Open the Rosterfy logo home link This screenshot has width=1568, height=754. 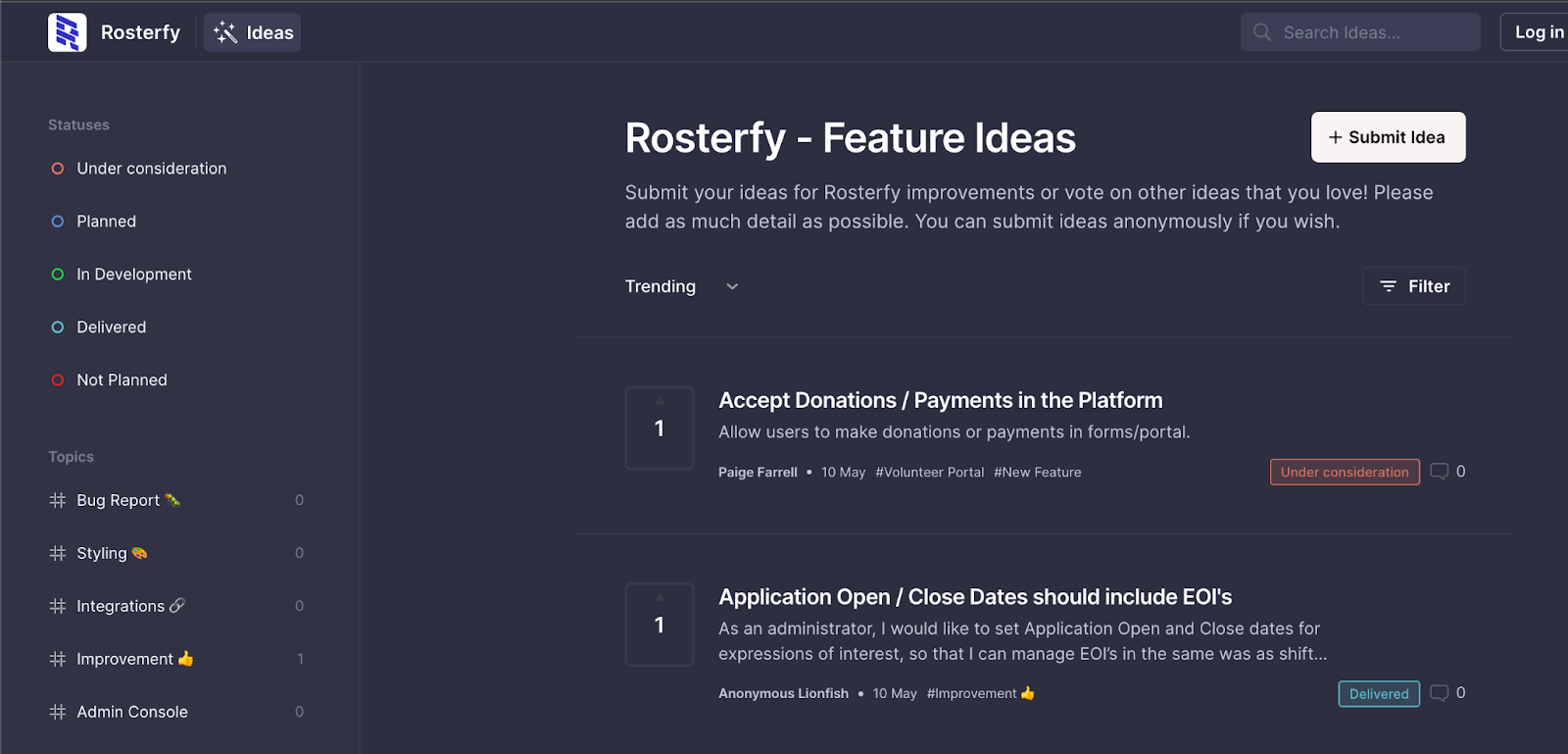point(68,32)
